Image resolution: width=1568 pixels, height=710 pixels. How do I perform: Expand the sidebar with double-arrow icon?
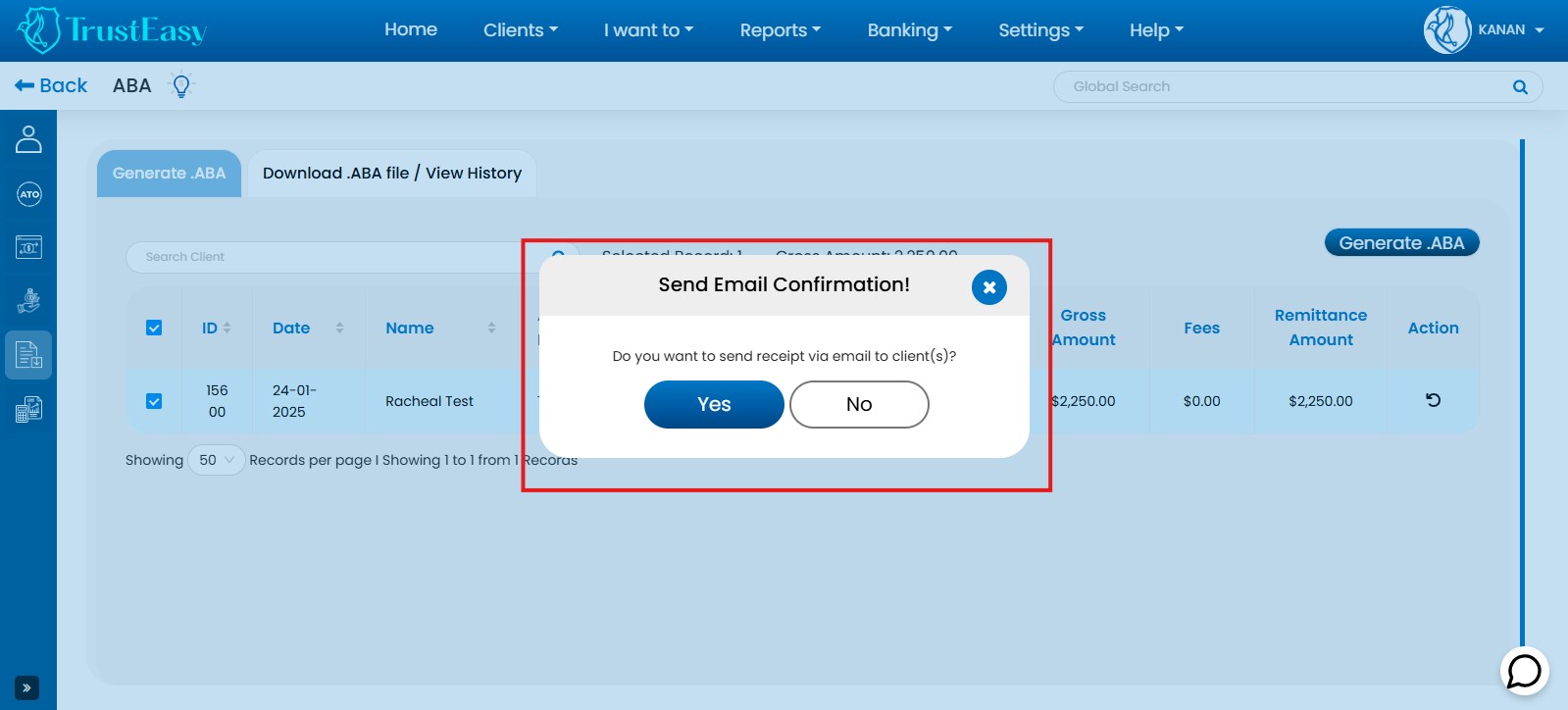tap(26, 688)
